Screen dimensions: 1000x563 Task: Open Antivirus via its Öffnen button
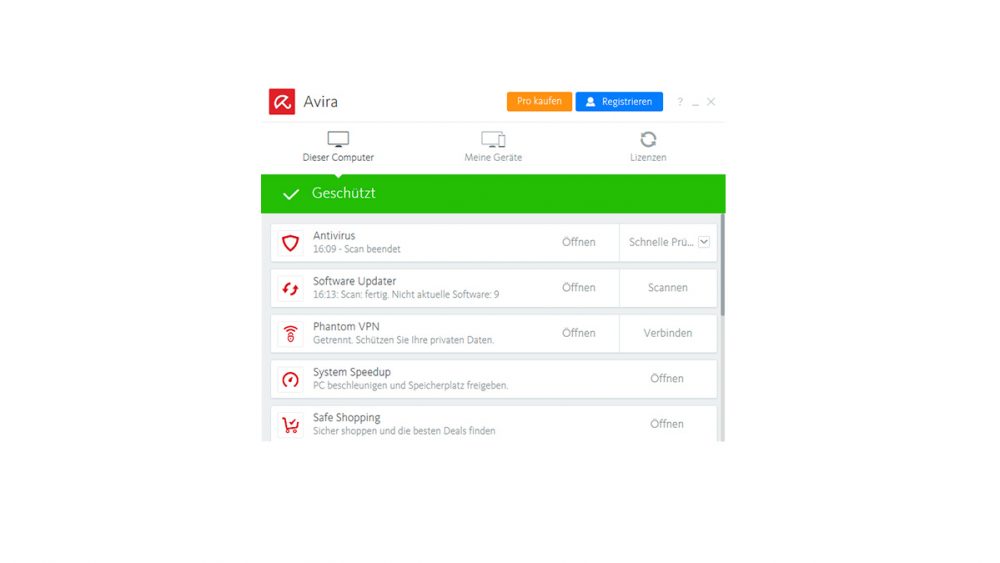(x=578, y=242)
